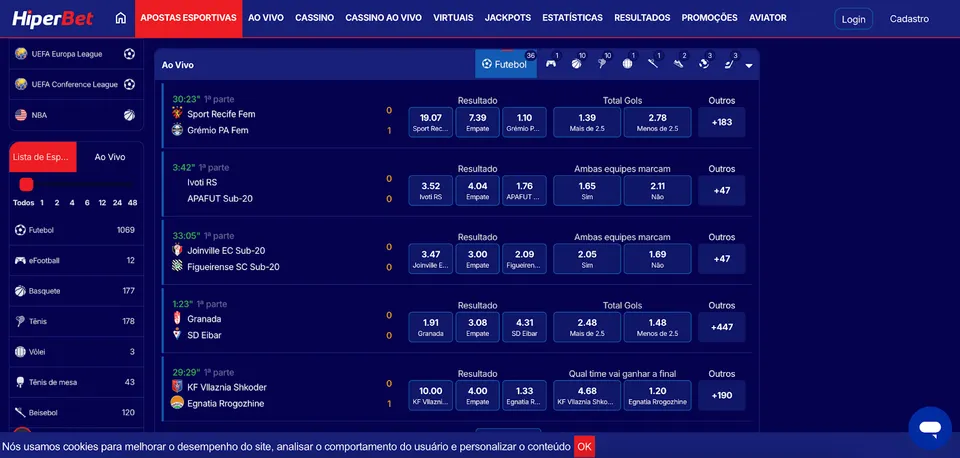Switch to Ao Vivo tab in sidebar

coord(110,157)
